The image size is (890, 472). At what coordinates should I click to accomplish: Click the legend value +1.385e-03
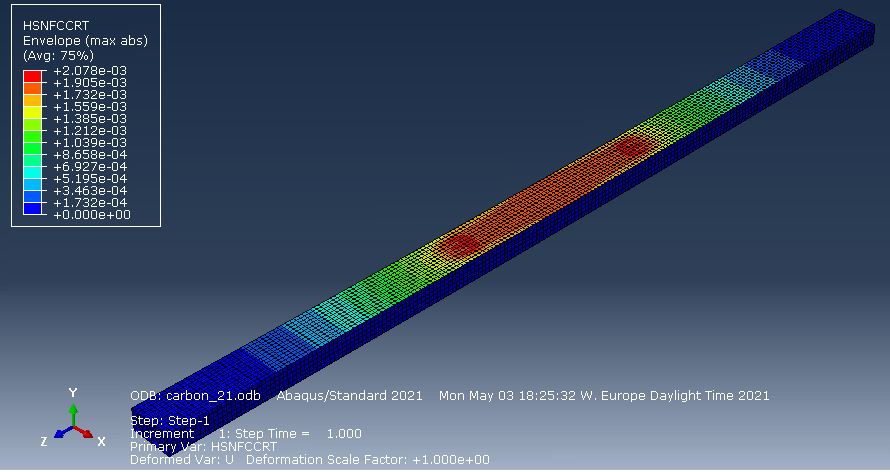coord(90,119)
